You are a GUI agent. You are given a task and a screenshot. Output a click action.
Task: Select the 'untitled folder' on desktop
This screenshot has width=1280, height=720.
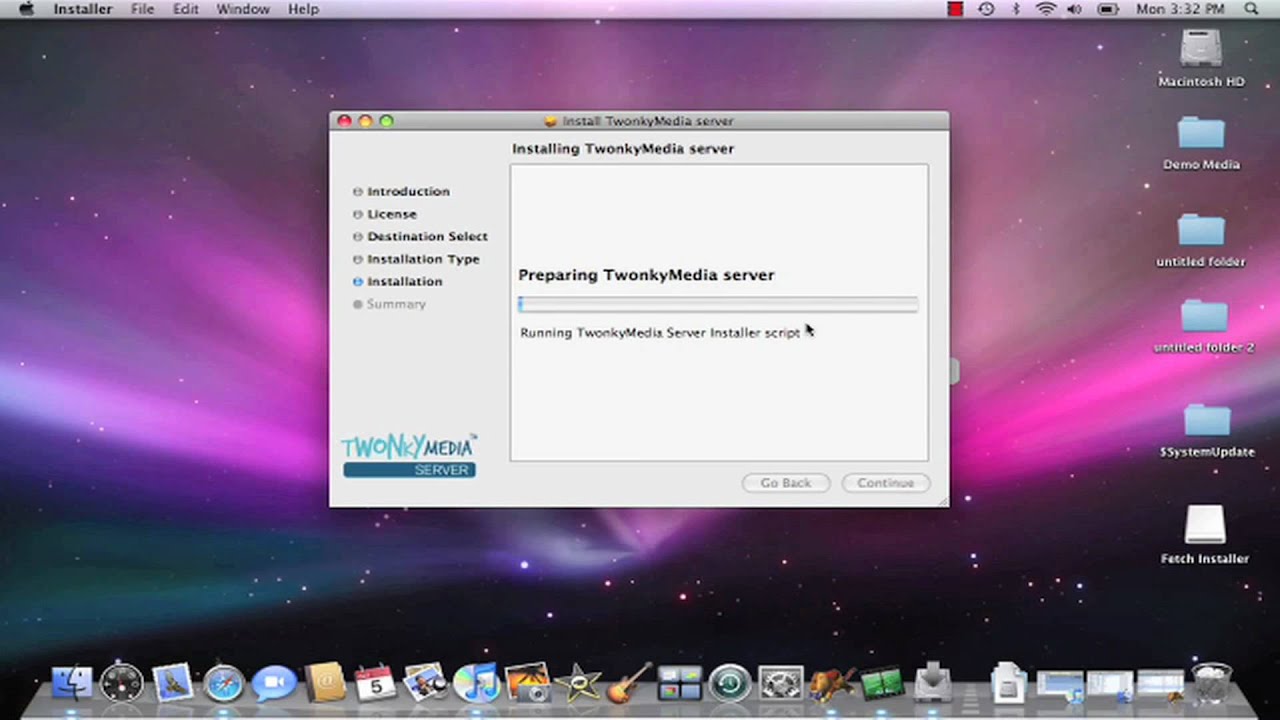[1201, 240]
